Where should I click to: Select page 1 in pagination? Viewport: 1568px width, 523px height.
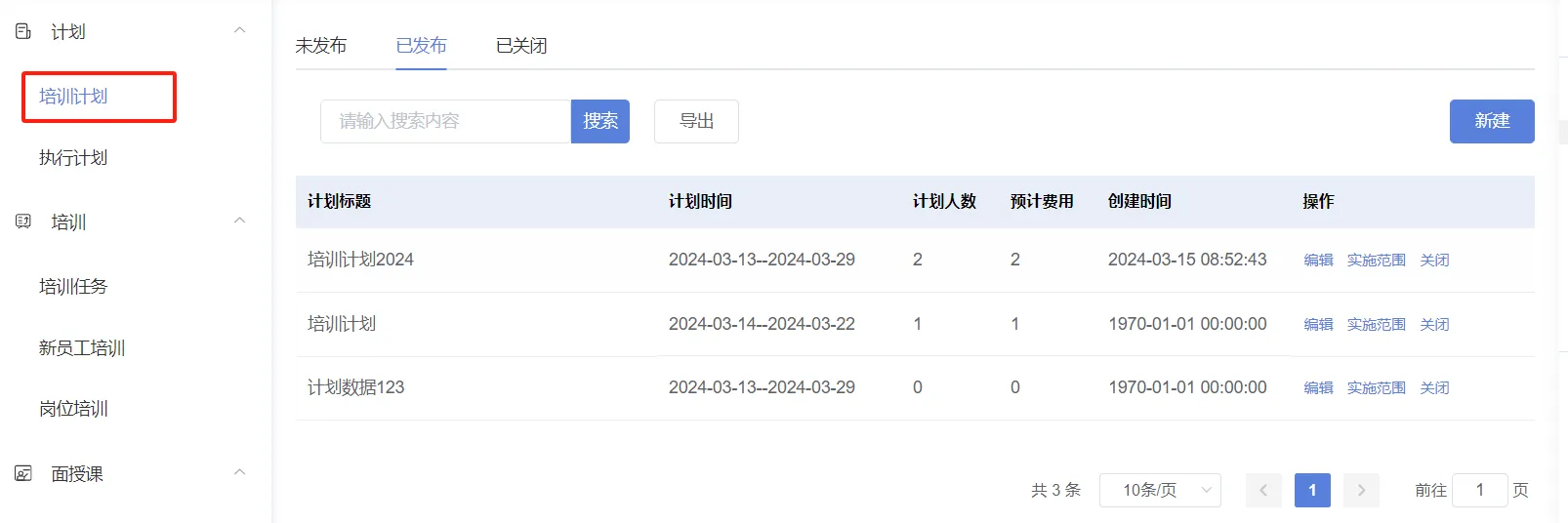point(1312,490)
